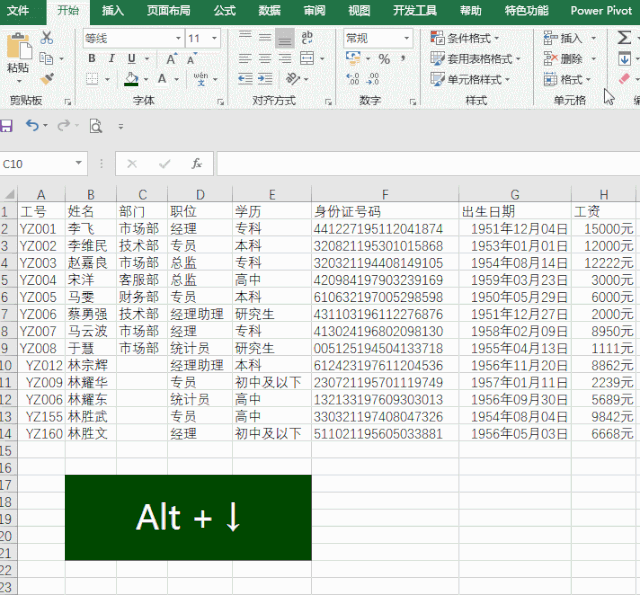
Task: Set bottom vertical alignment
Action: [x=285, y=38]
